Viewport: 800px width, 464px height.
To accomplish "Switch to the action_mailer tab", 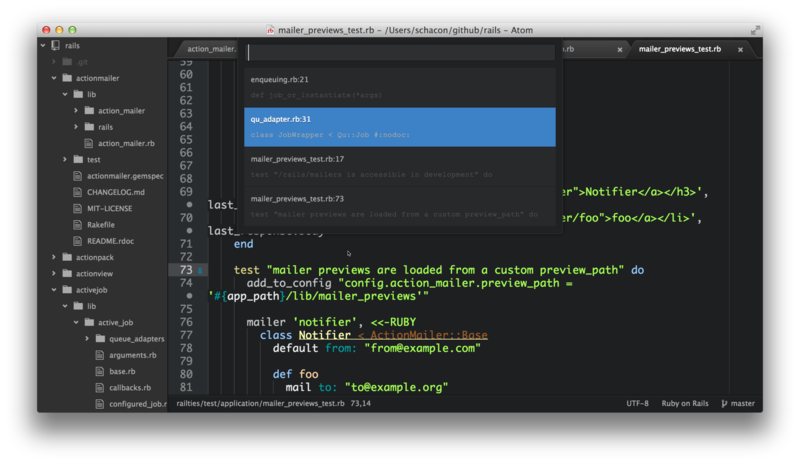I will click(x=209, y=49).
